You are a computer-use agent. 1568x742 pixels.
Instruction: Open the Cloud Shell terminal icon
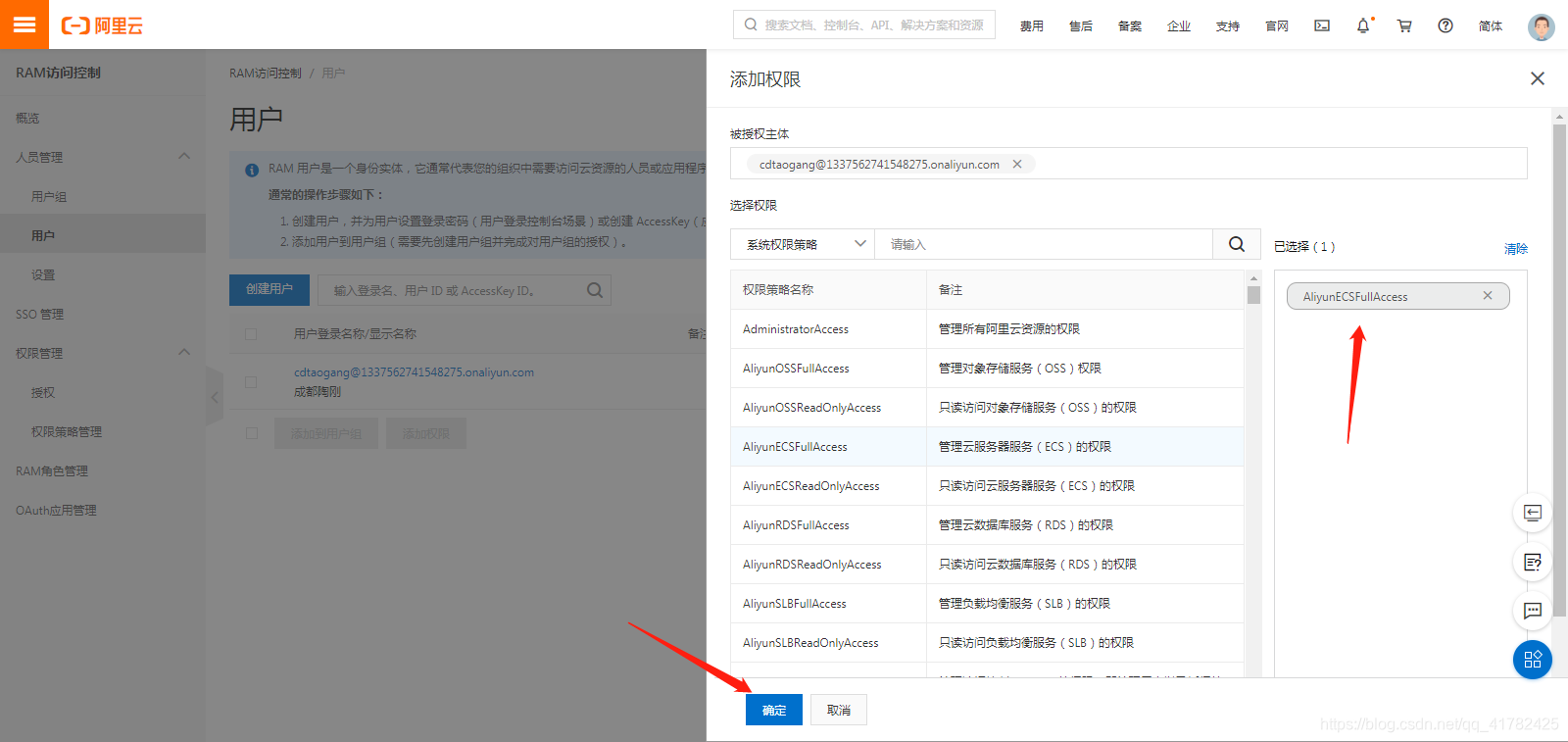(x=1322, y=25)
